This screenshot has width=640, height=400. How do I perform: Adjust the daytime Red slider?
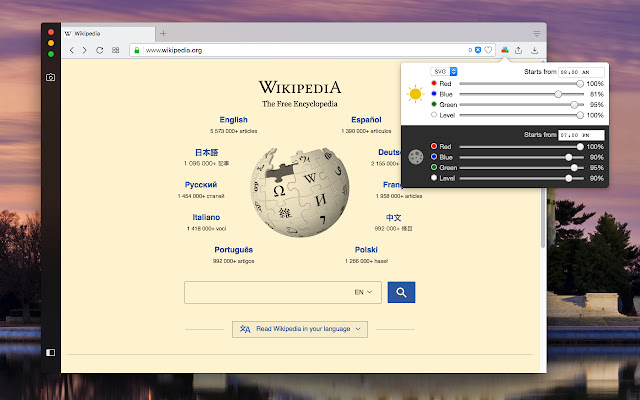[521, 84]
